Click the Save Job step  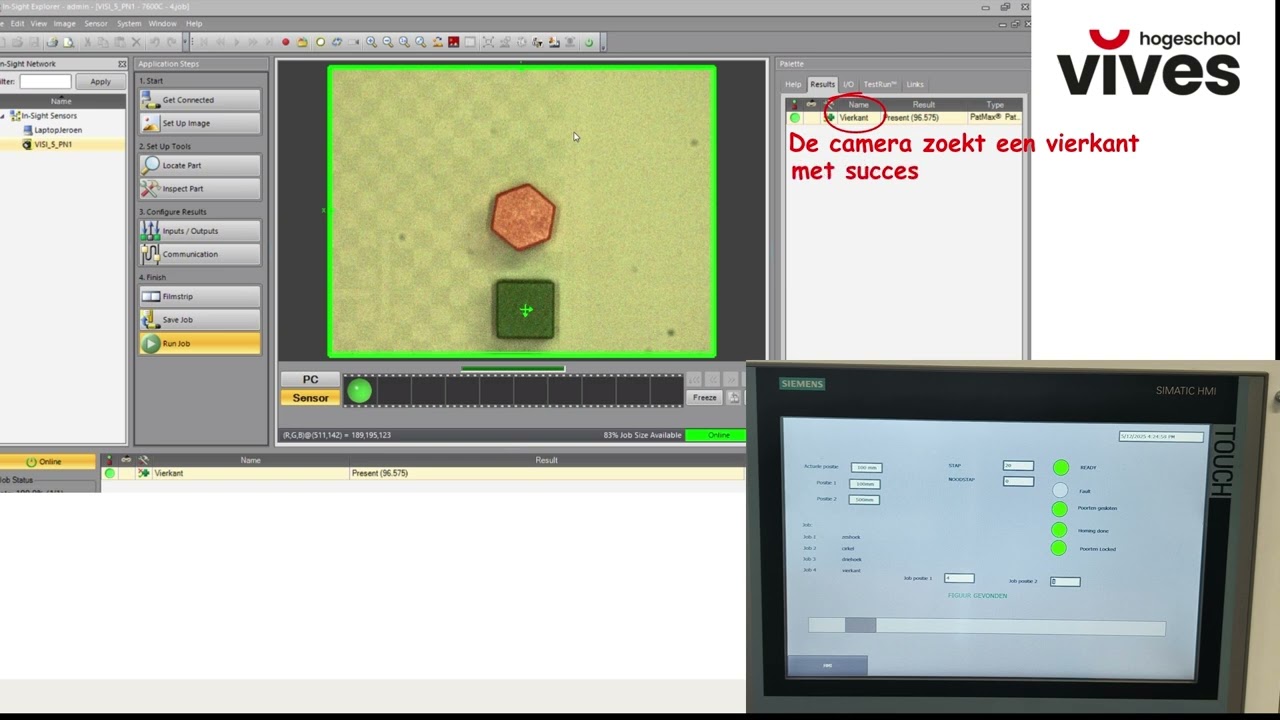[x=200, y=320]
